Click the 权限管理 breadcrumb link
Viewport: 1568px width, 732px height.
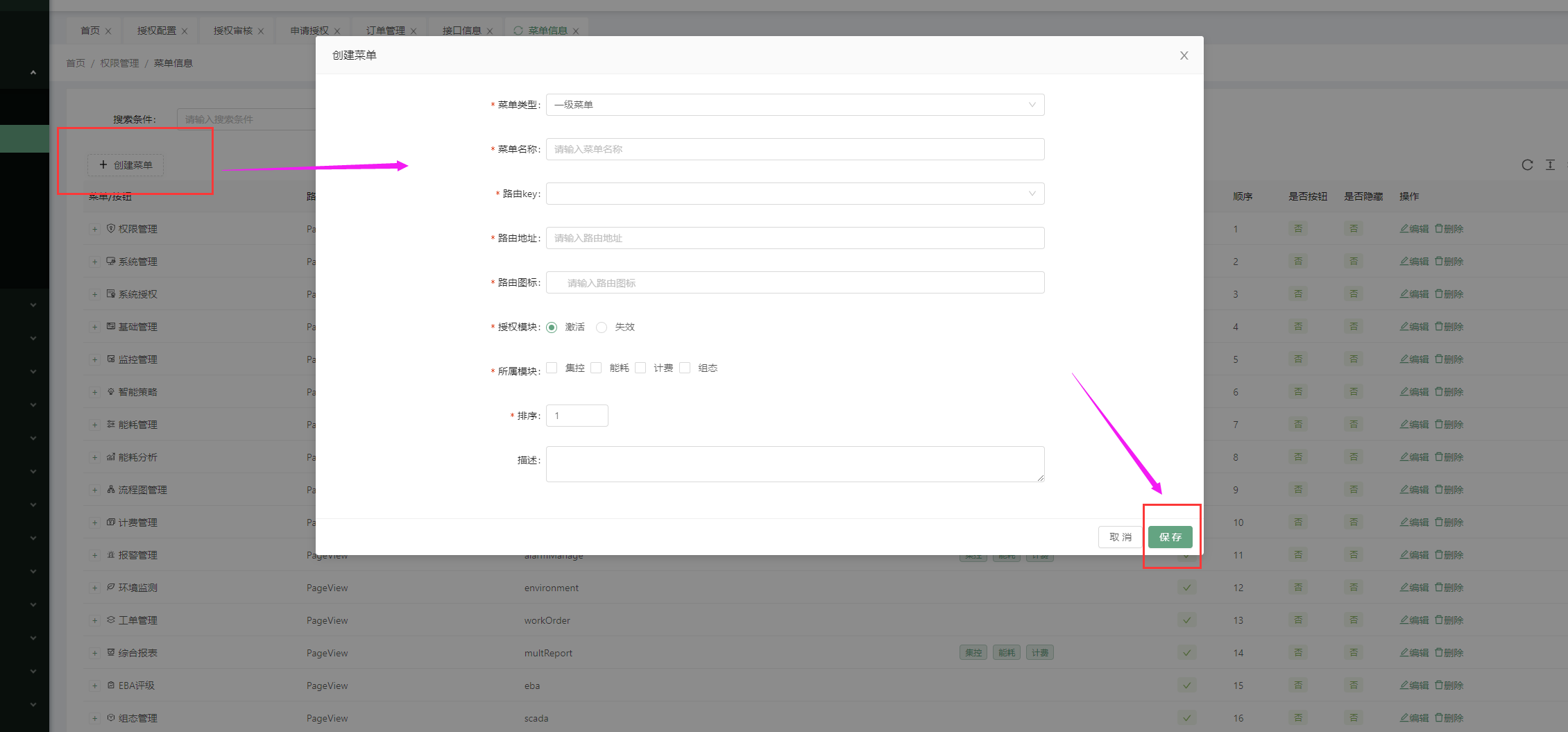[119, 63]
